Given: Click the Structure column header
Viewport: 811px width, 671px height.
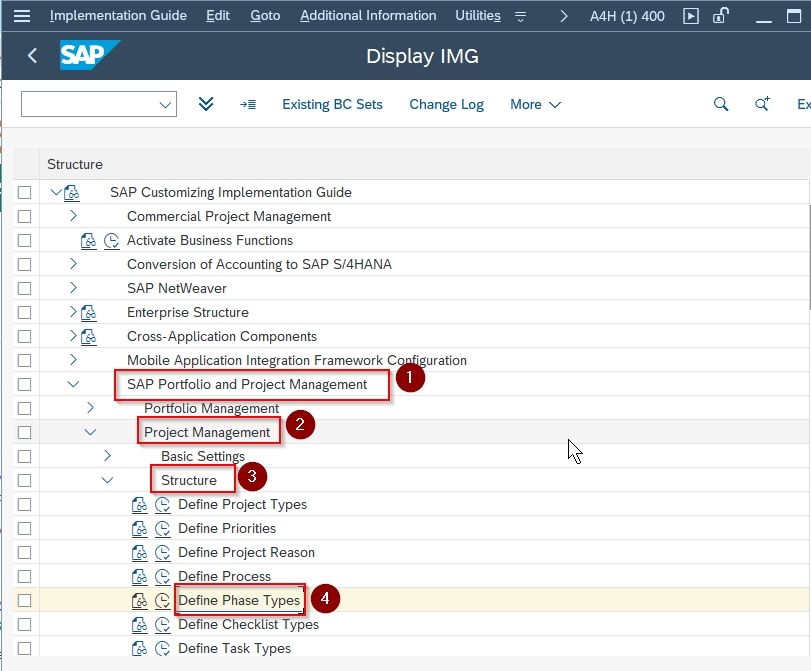Looking at the screenshot, I should pos(75,165).
